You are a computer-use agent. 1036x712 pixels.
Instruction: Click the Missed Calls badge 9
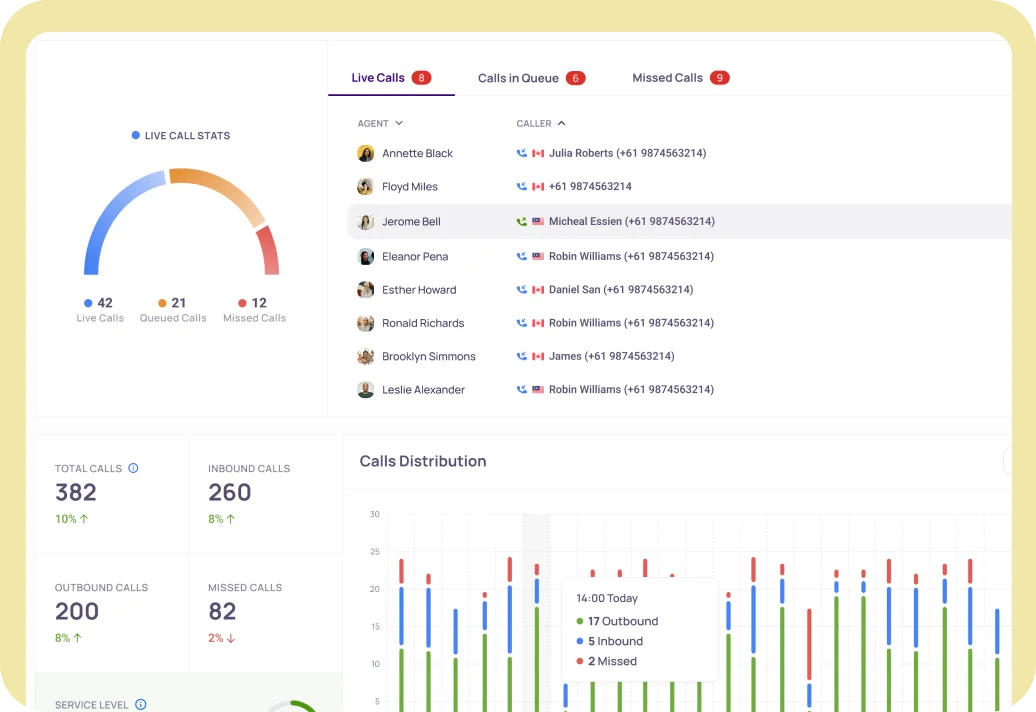tap(720, 78)
